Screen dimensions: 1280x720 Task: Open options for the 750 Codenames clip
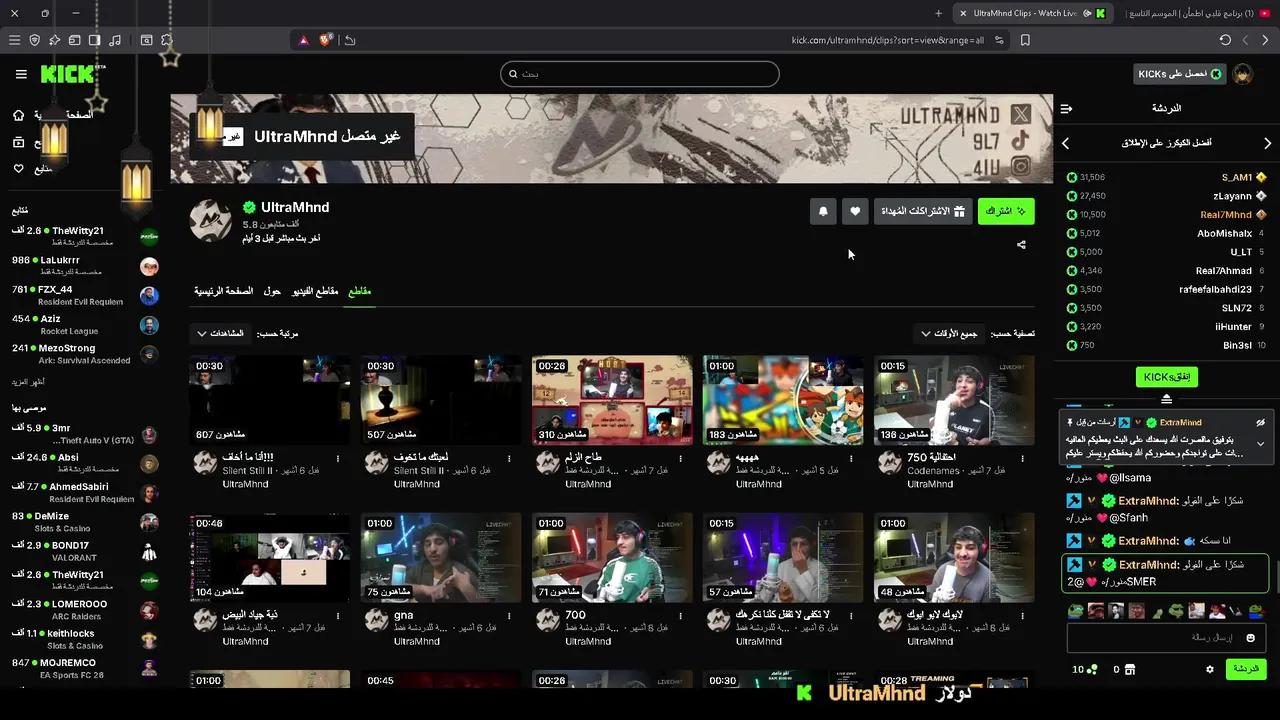click(1022, 458)
